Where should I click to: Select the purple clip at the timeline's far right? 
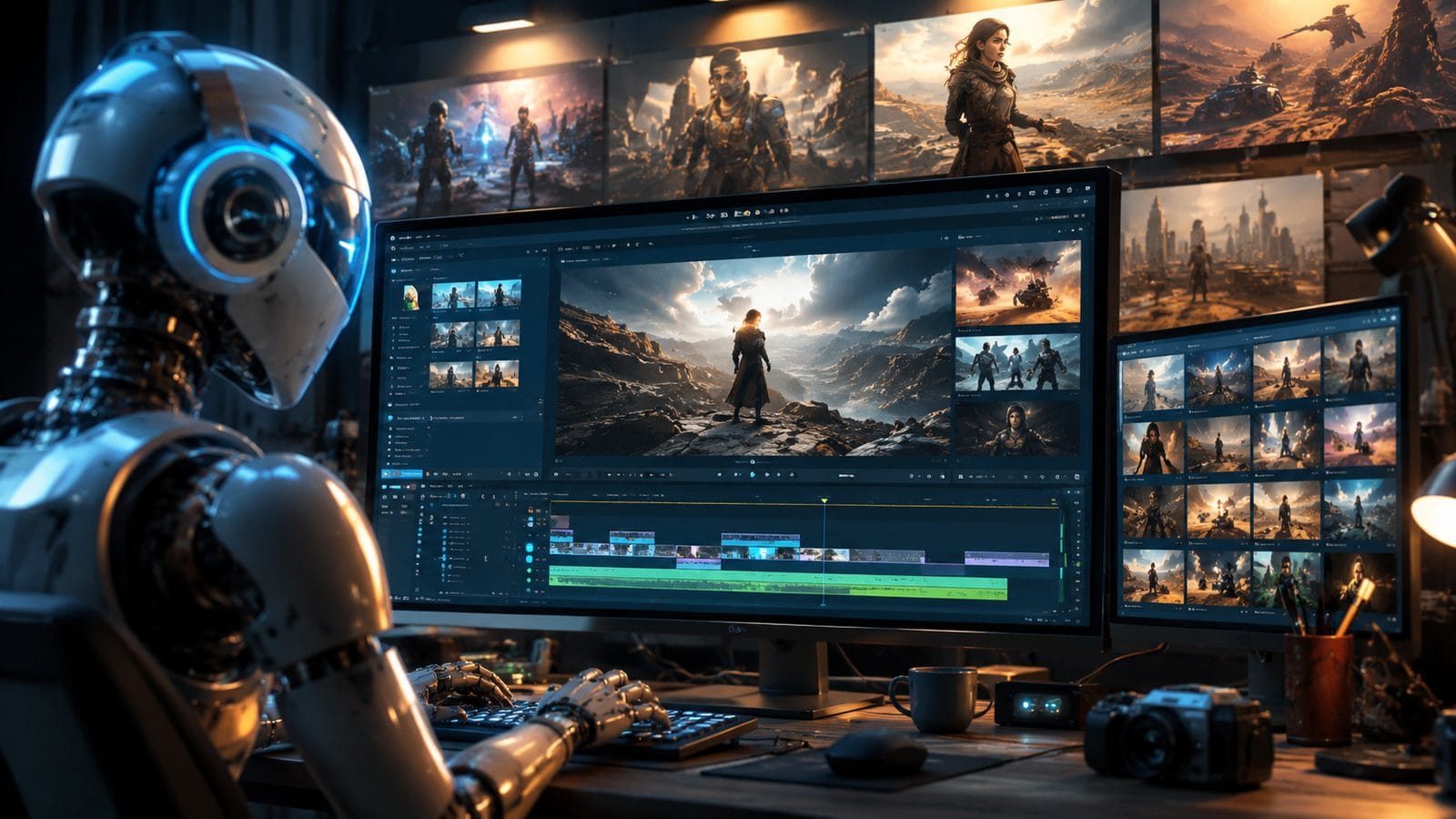point(1006,559)
